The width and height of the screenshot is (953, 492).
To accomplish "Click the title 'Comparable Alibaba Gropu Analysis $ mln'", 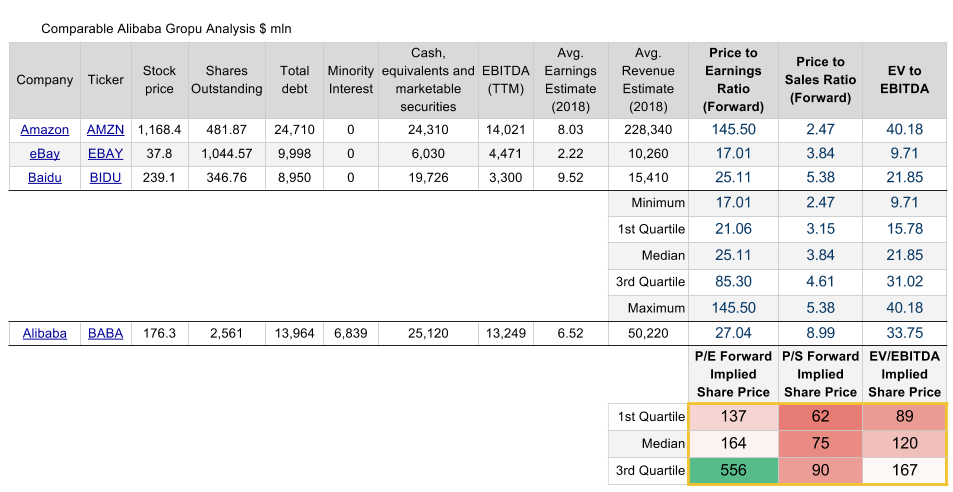I will pyautogui.click(x=166, y=28).
